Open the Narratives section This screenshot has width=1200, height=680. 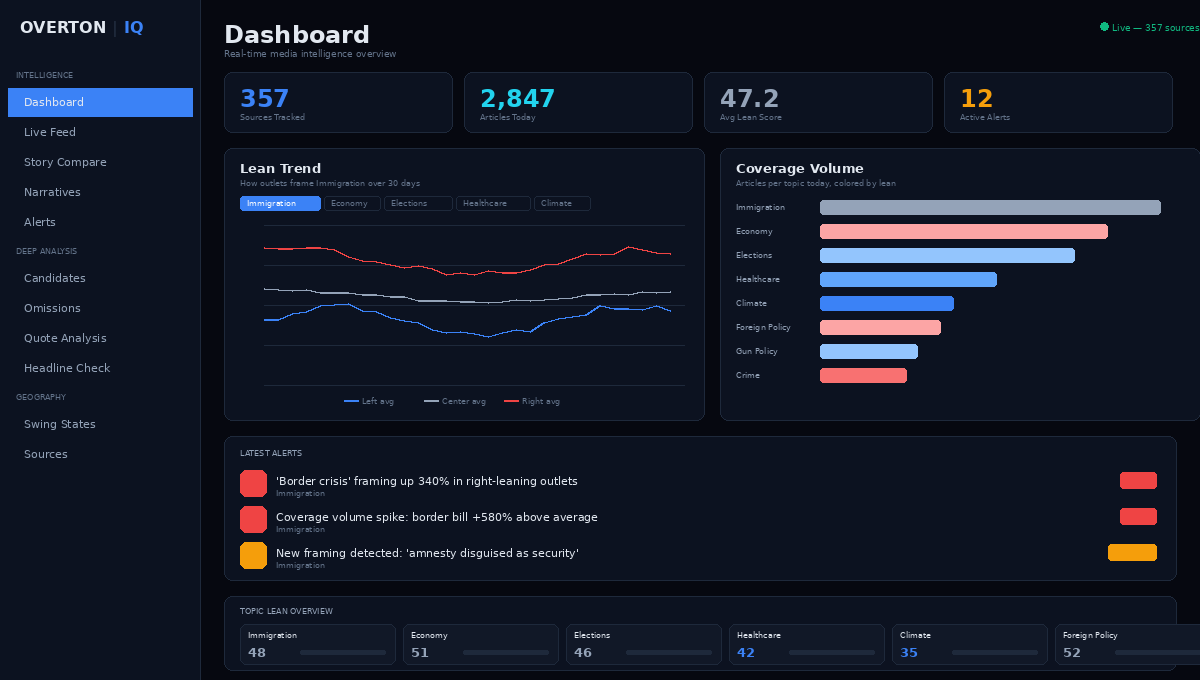coord(52,192)
